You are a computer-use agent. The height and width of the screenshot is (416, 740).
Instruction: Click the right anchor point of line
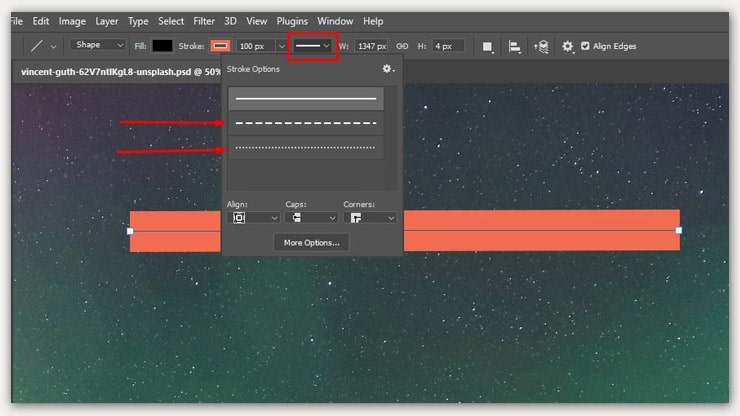(679, 230)
